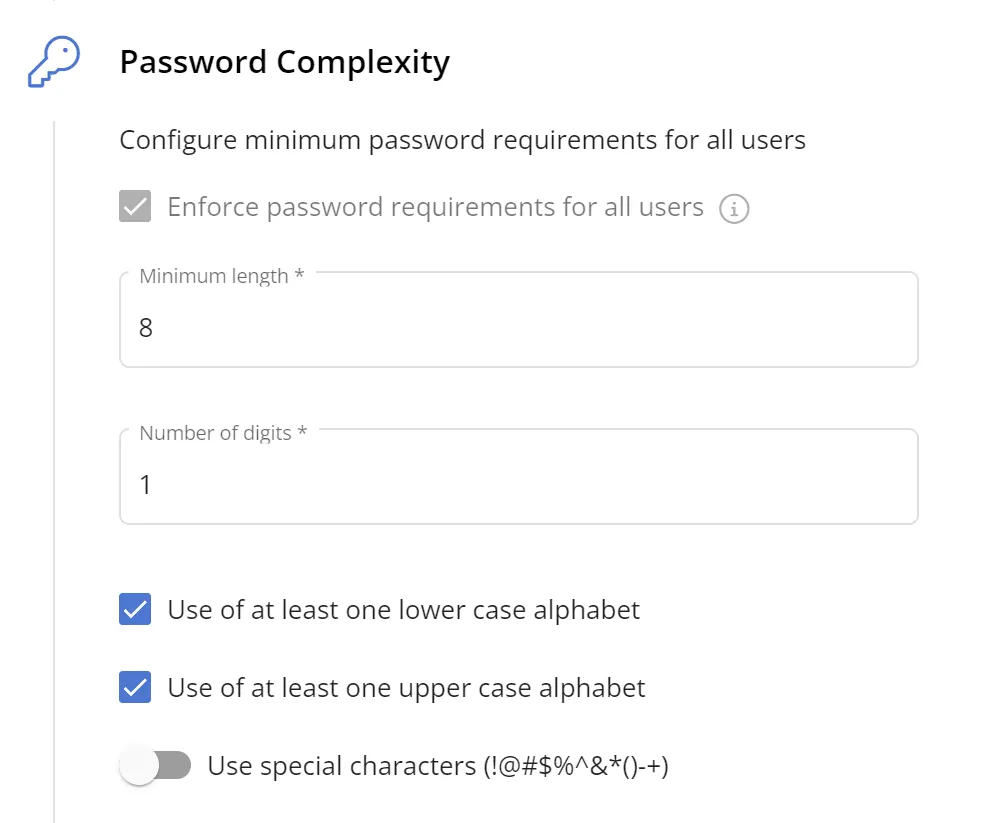This screenshot has height=823, width=982.
Task: Click the value 1 in Number of digits
Action: (x=146, y=485)
